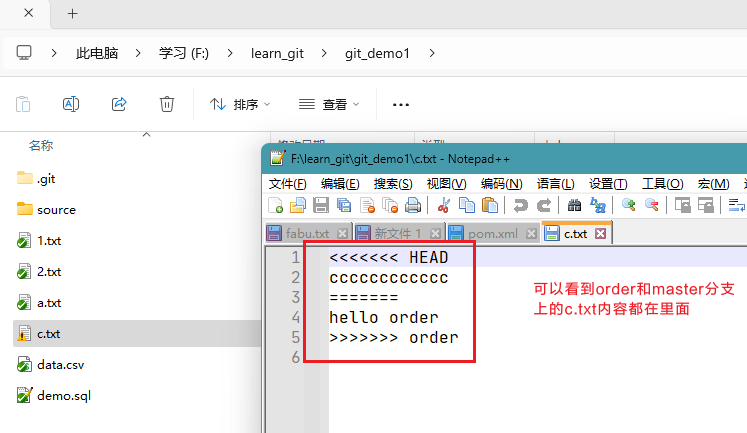Expand the chevron after git_demo1 in breadcrumb
Screen dimensions: 747x433
point(432,53)
